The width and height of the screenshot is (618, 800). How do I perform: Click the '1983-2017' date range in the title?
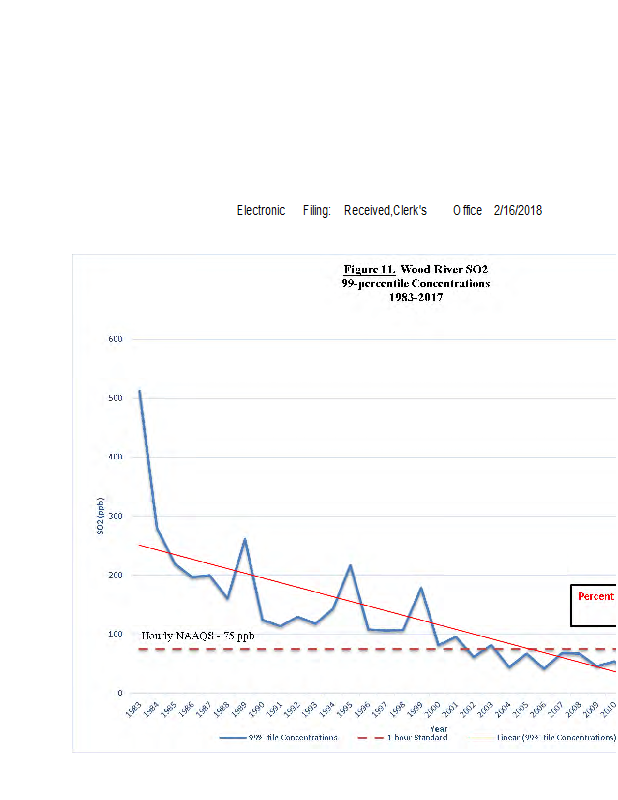415,297
